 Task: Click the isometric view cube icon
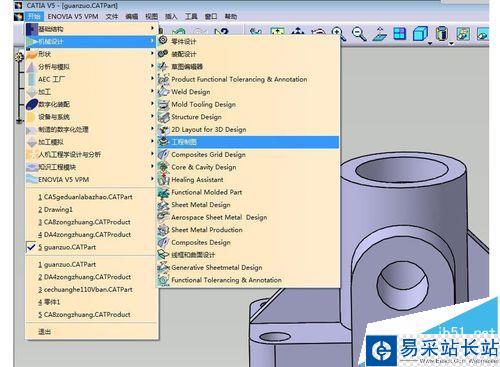[420, 34]
